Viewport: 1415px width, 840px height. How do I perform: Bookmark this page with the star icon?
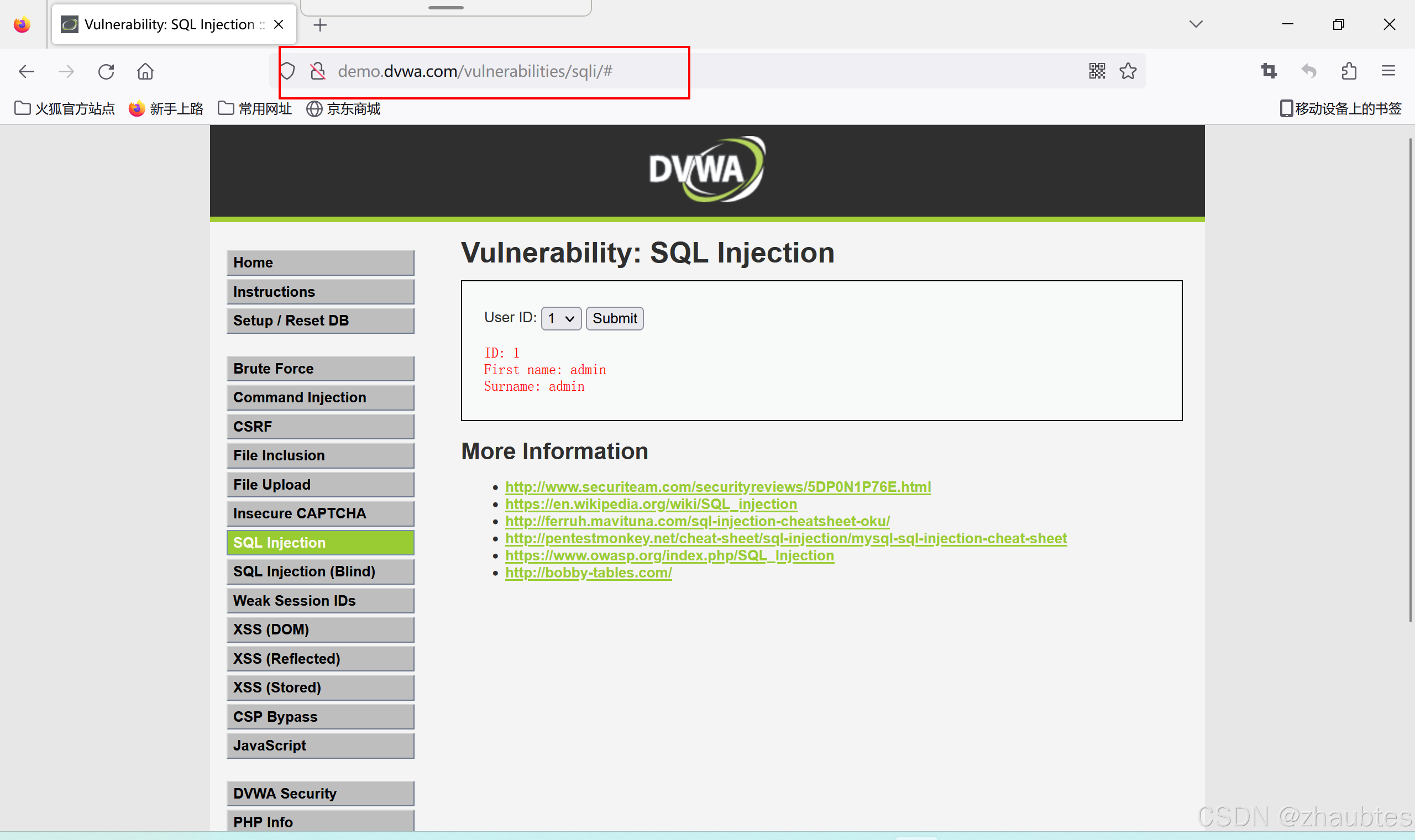click(1128, 71)
